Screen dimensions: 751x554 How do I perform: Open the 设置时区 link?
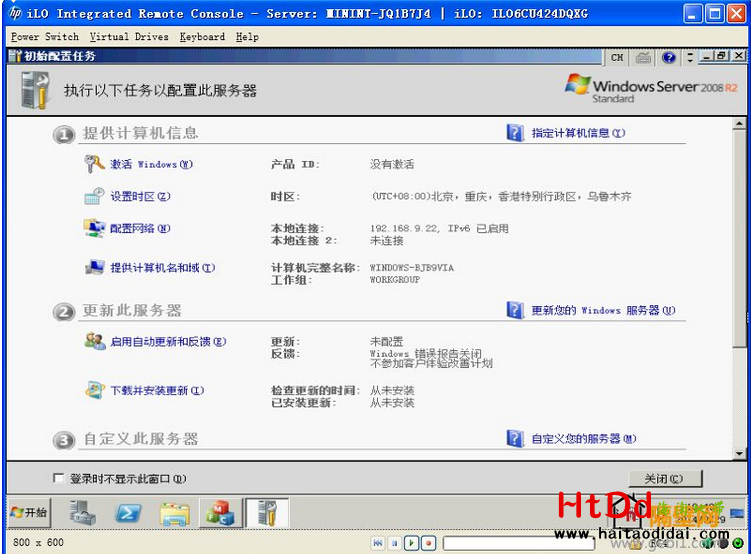140,196
